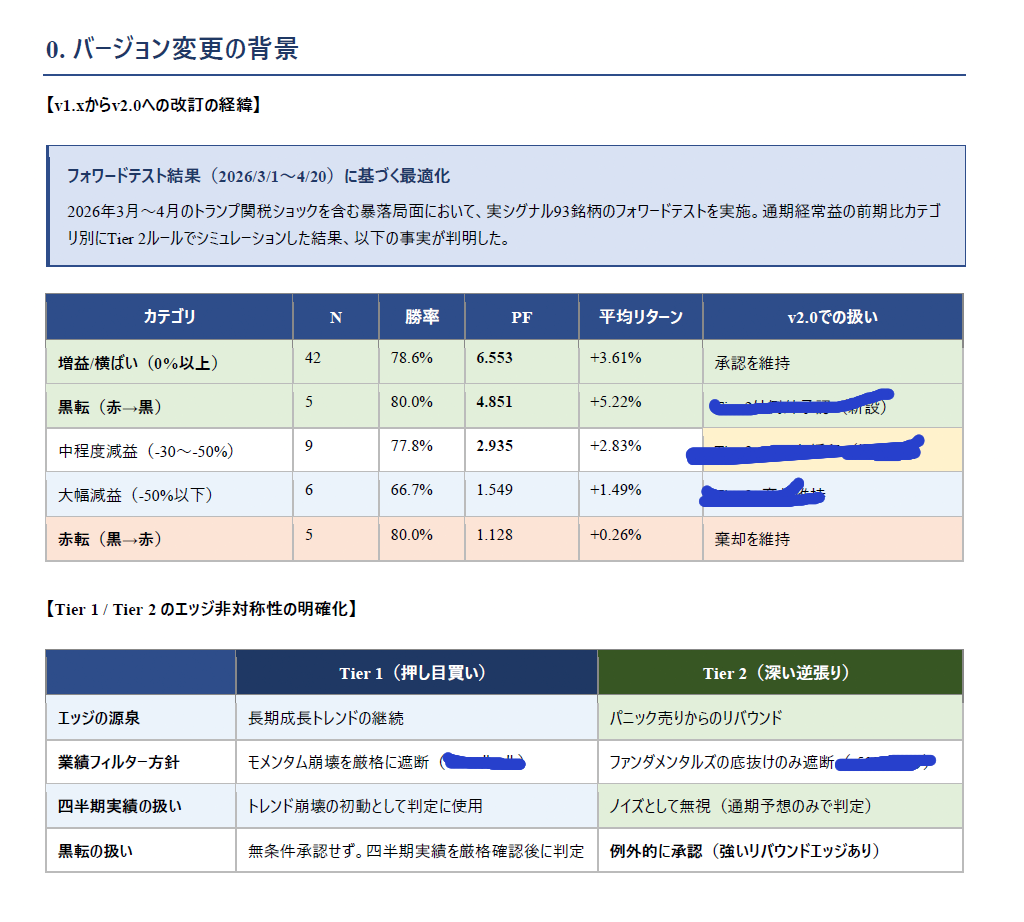Click the win rate 77.8%
This screenshot has height=922, width=1024.
(x=411, y=446)
